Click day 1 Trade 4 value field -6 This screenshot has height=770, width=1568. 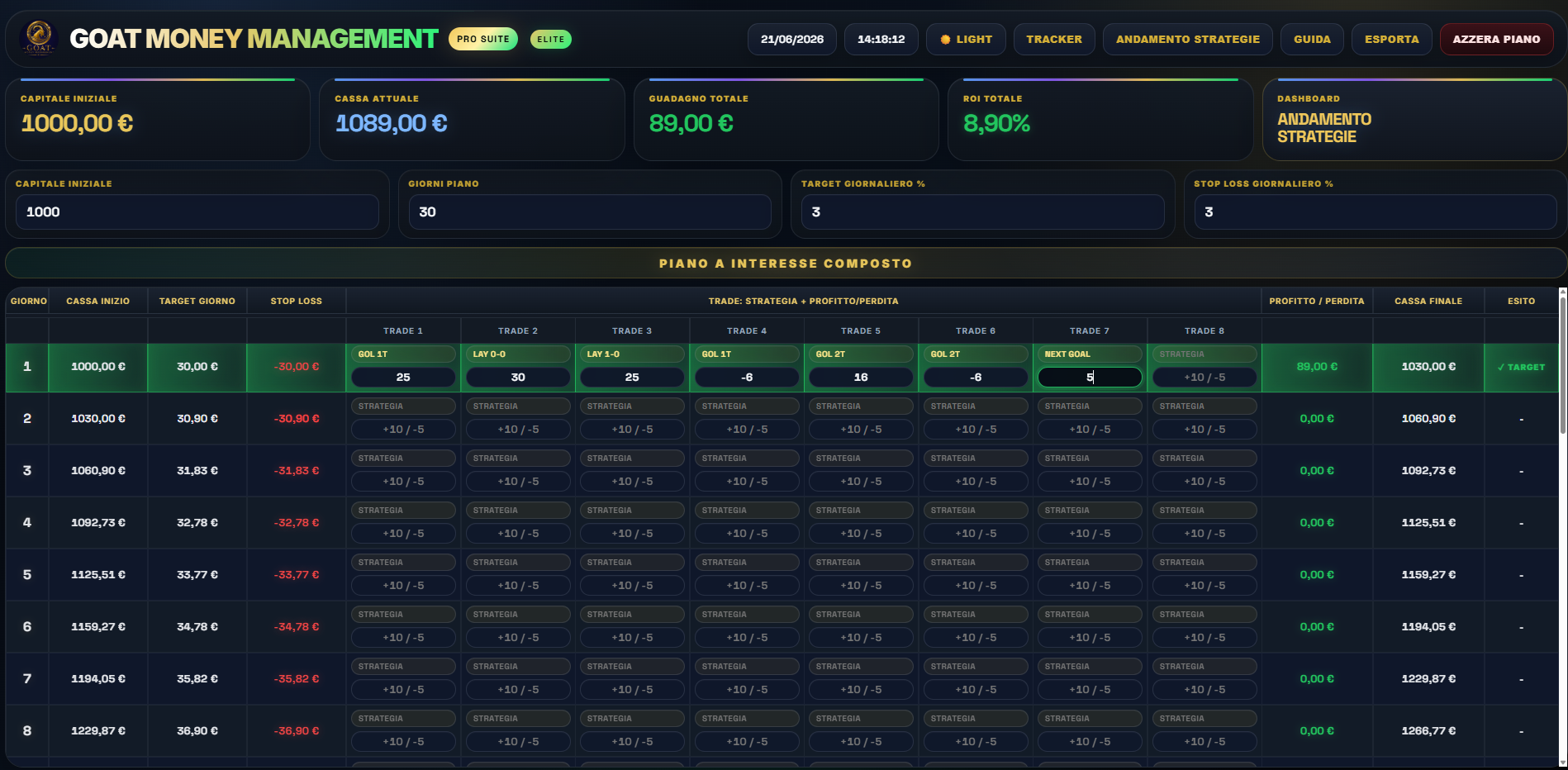747,377
